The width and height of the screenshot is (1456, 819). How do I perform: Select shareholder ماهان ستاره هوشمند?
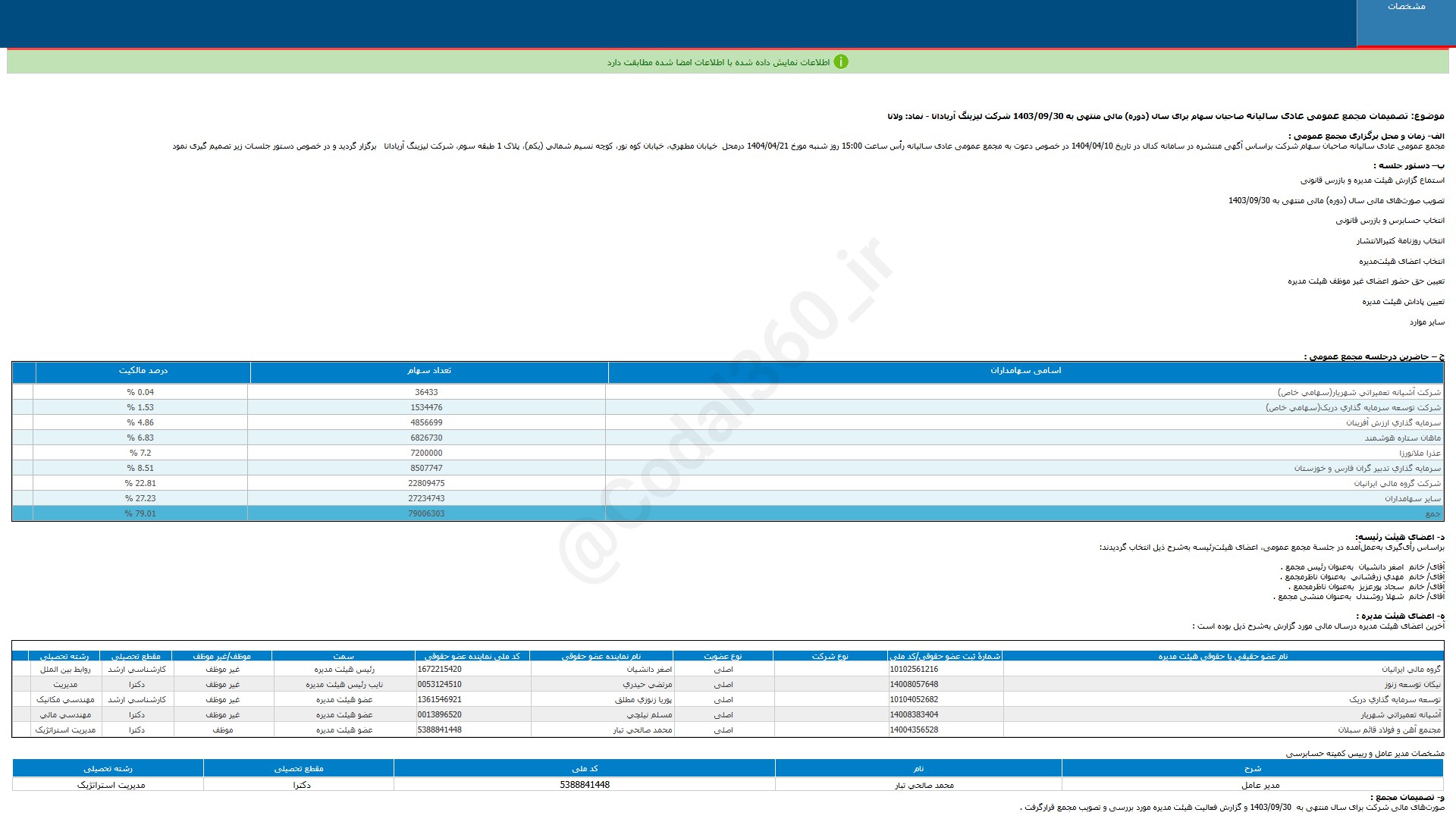1403,438
